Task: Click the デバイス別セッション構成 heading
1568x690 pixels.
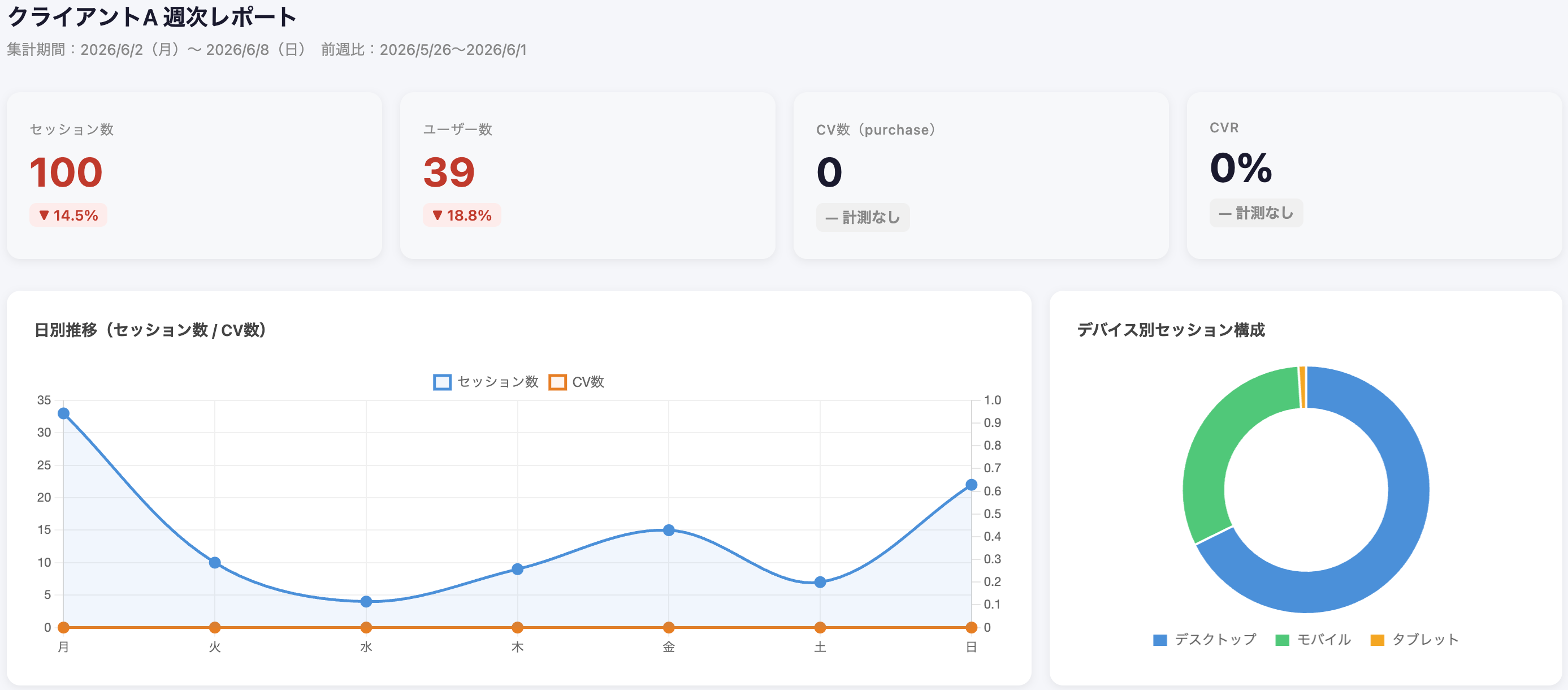Action: 1171,330
